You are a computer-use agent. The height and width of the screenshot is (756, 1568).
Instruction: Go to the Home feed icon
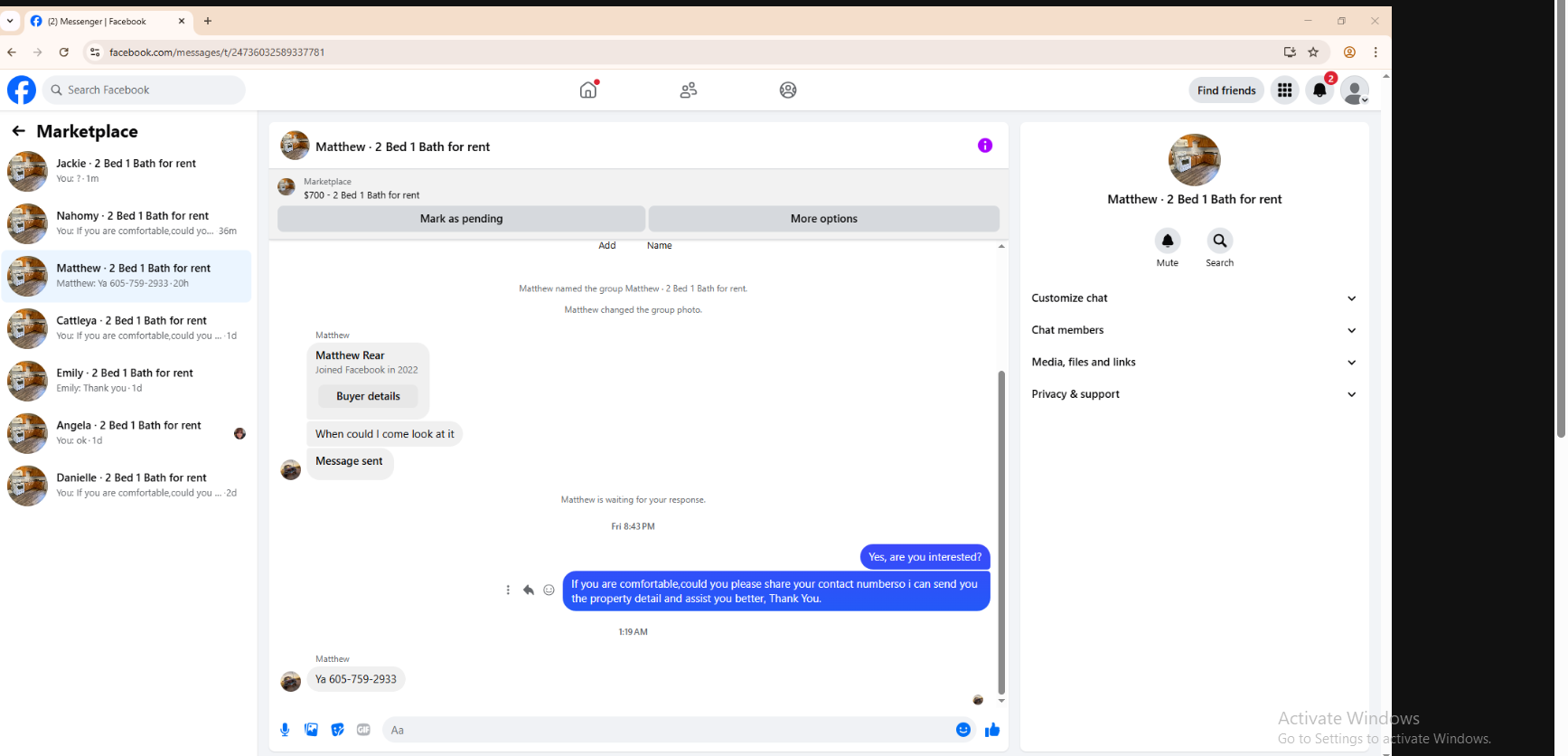tap(588, 90)
